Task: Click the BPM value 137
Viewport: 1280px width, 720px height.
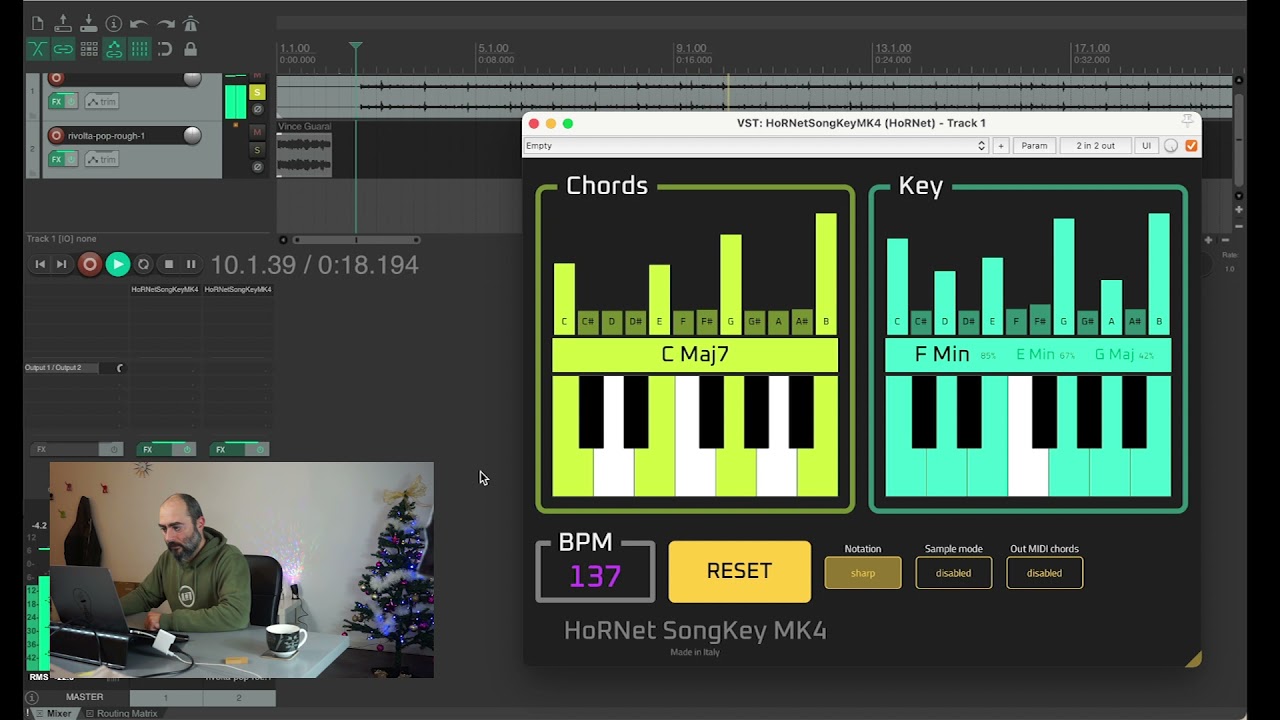Action: [595, 576]
